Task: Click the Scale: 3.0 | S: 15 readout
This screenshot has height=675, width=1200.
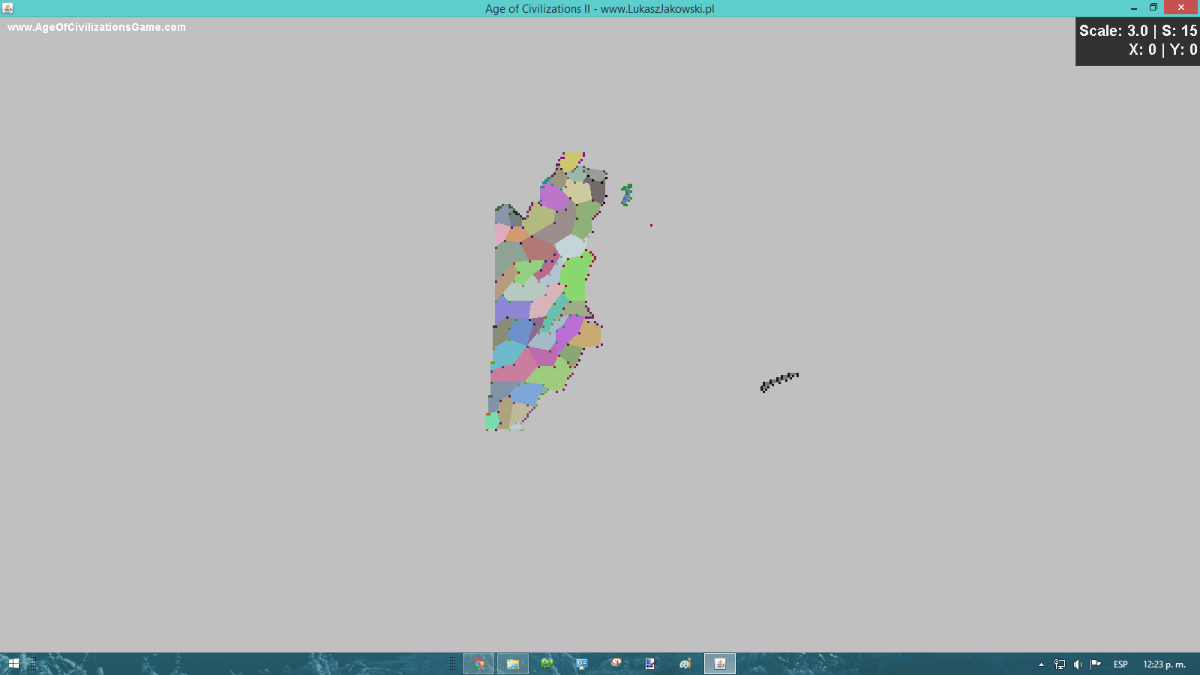Action: click(x=1138, y=31)
